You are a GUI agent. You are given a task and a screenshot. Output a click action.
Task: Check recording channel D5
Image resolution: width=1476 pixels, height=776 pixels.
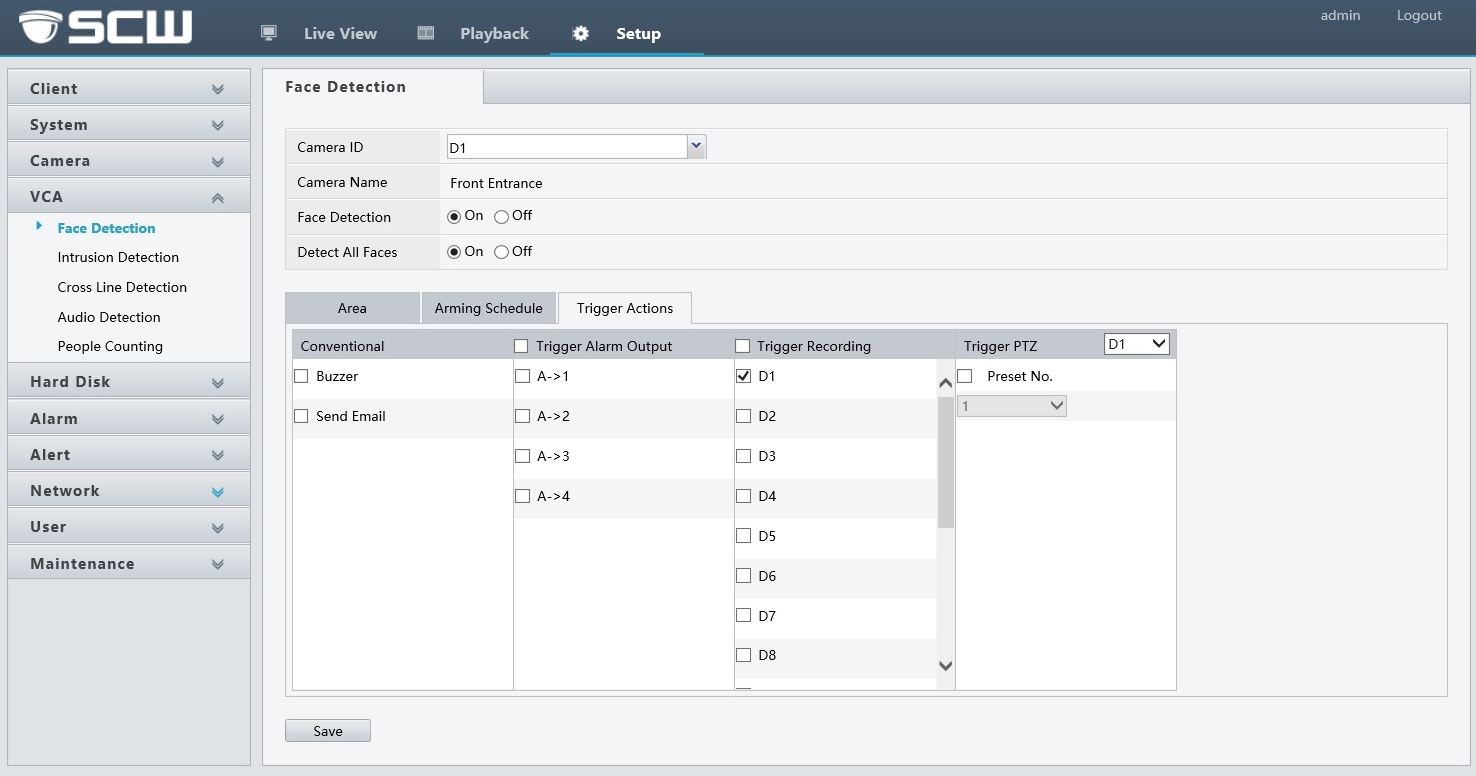pos(743,536)
